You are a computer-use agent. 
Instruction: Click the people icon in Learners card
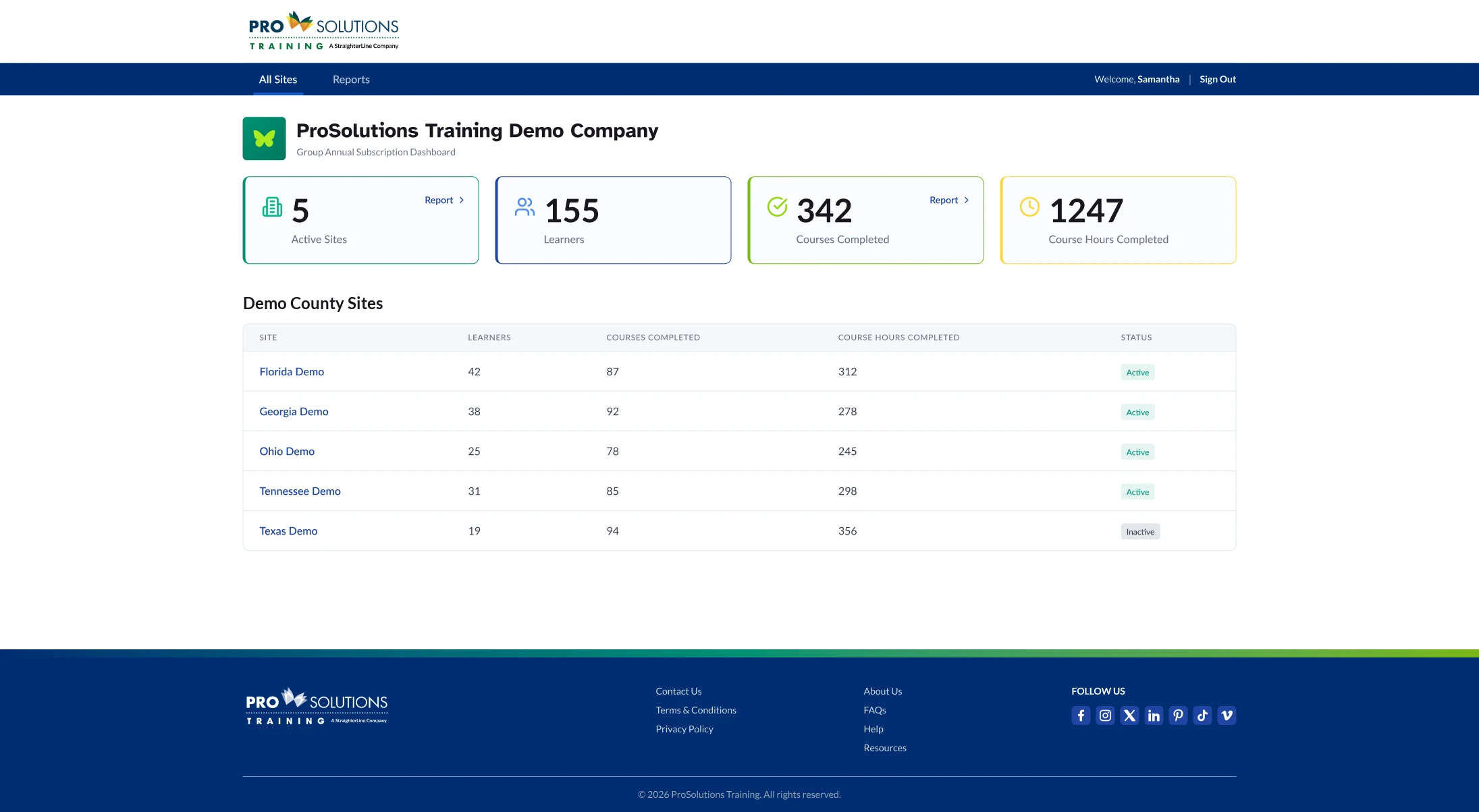point(525,207)
